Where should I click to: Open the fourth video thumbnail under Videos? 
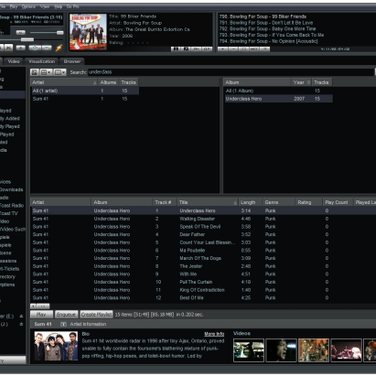tap(346, 350)
